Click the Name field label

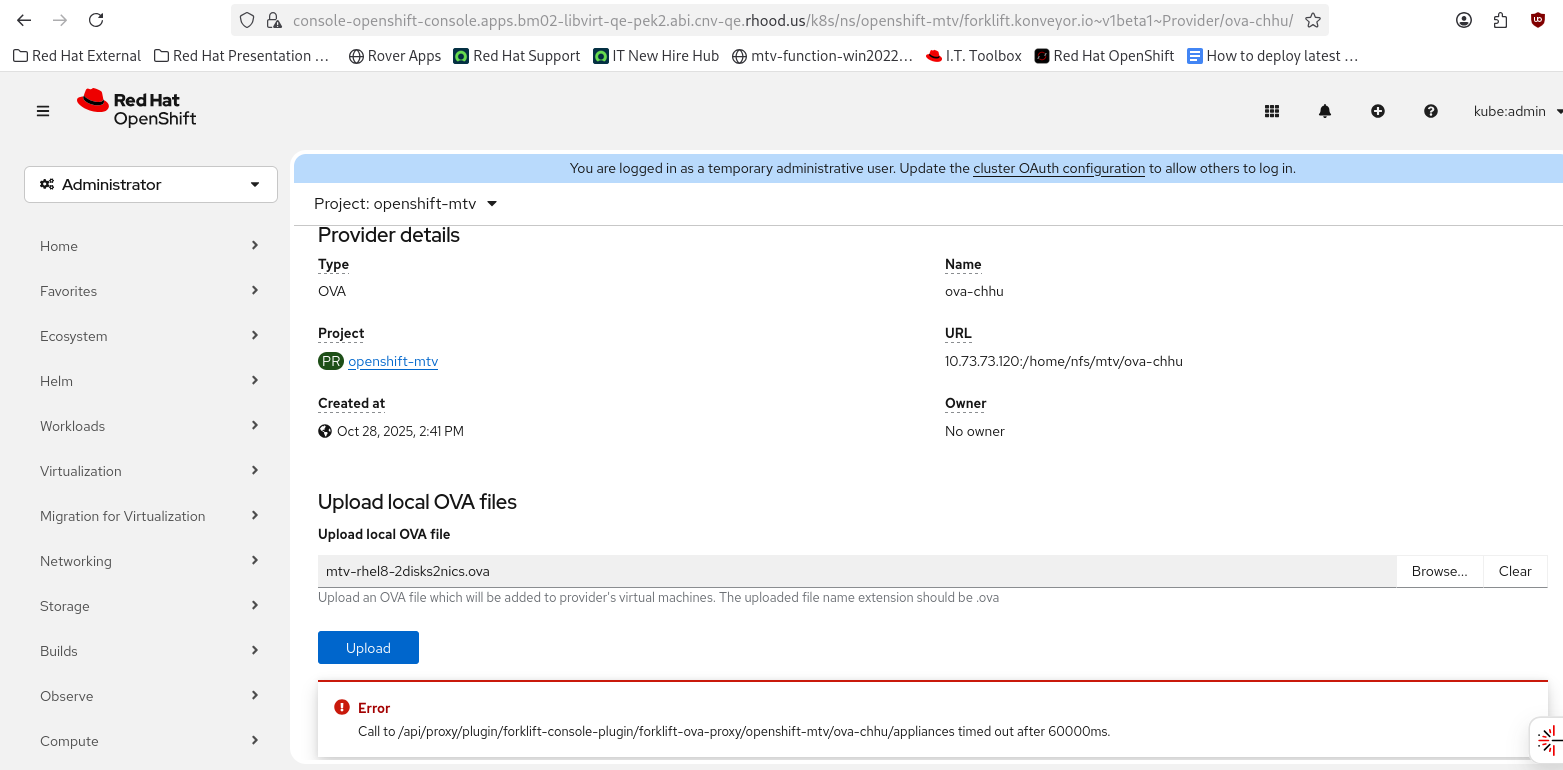[x=963, y=264]
